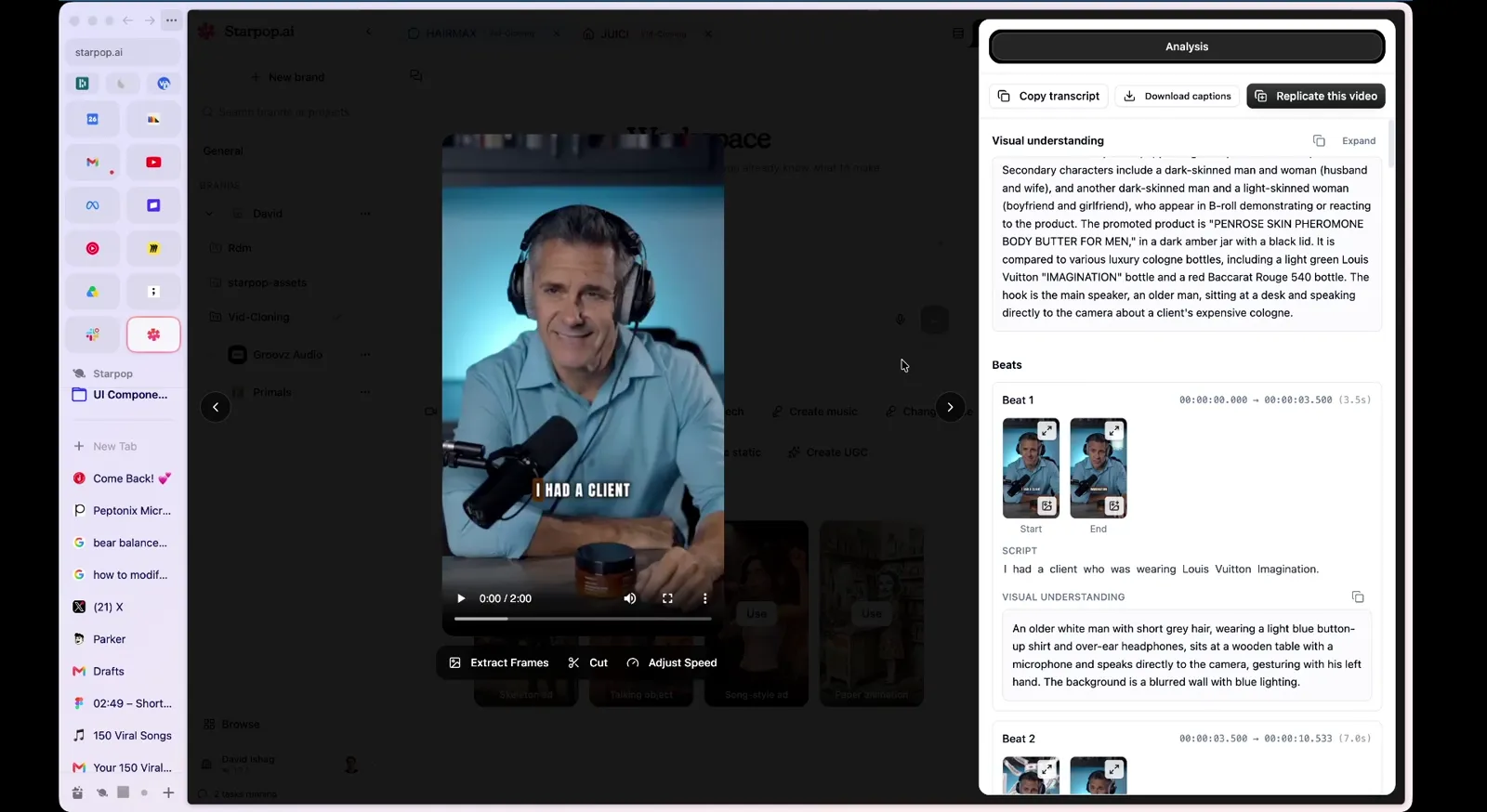Switch to the 150 Viral Songs tab
The width and height of the screenshot is (1487, 812).
[x=122, y=735]
